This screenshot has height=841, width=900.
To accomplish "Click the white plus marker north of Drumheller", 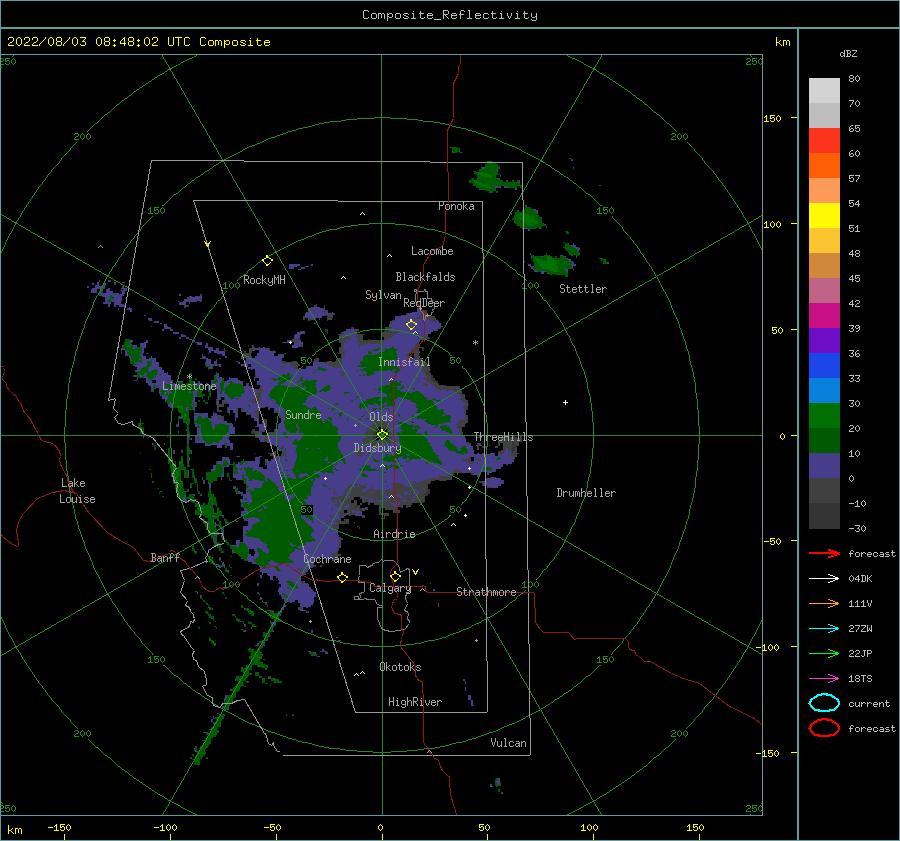I will click(565, 402).
